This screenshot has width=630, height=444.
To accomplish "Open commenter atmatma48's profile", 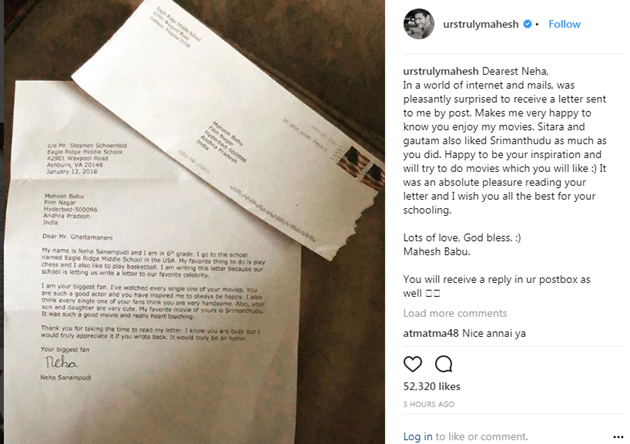I will 432,333.
